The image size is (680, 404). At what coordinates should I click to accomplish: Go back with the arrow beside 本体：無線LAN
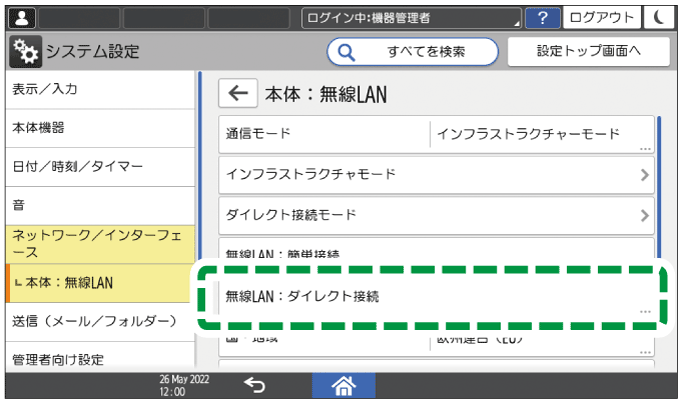click(x=238, y=93)
